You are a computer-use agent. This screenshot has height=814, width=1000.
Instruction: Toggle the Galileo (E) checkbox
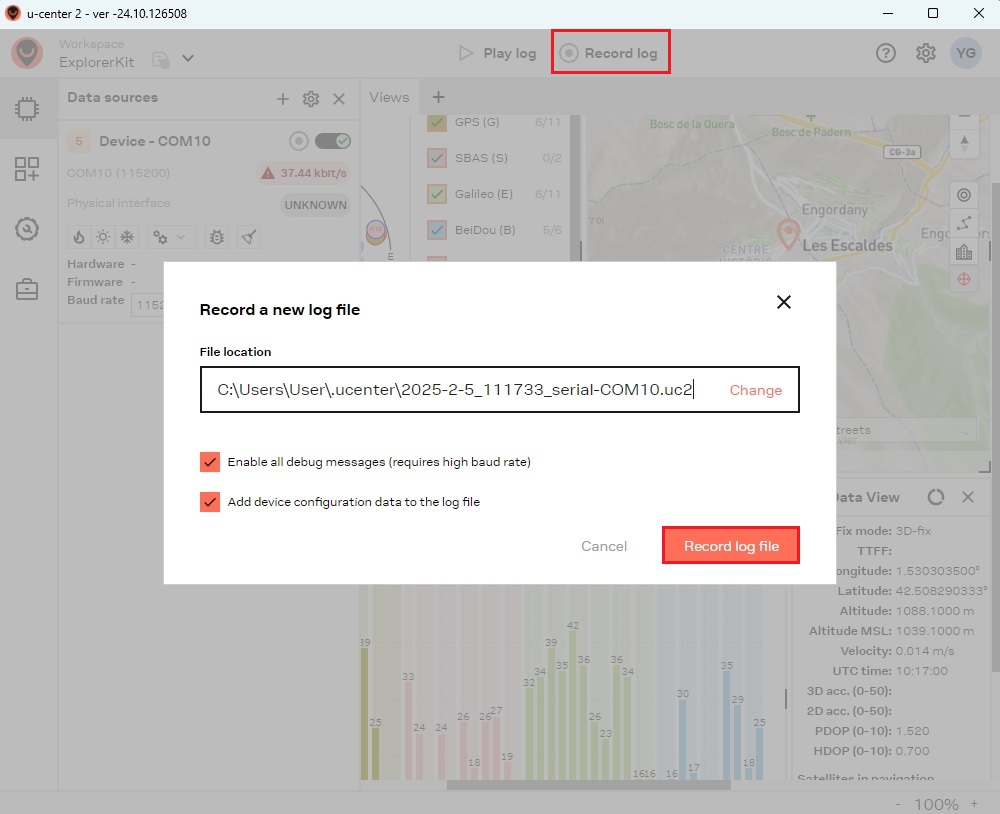click(437, 193)
